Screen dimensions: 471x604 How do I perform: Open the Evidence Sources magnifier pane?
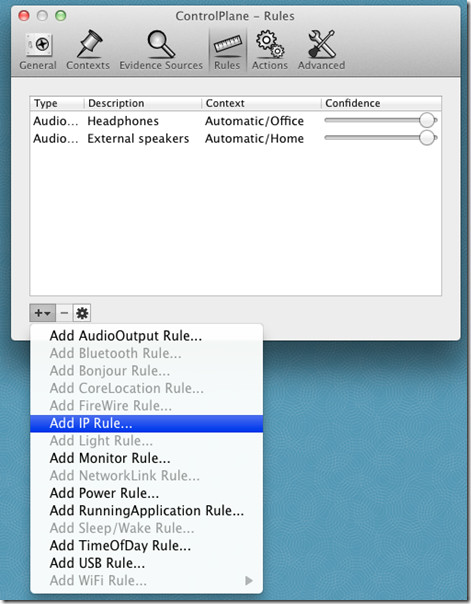pos(161,51)
